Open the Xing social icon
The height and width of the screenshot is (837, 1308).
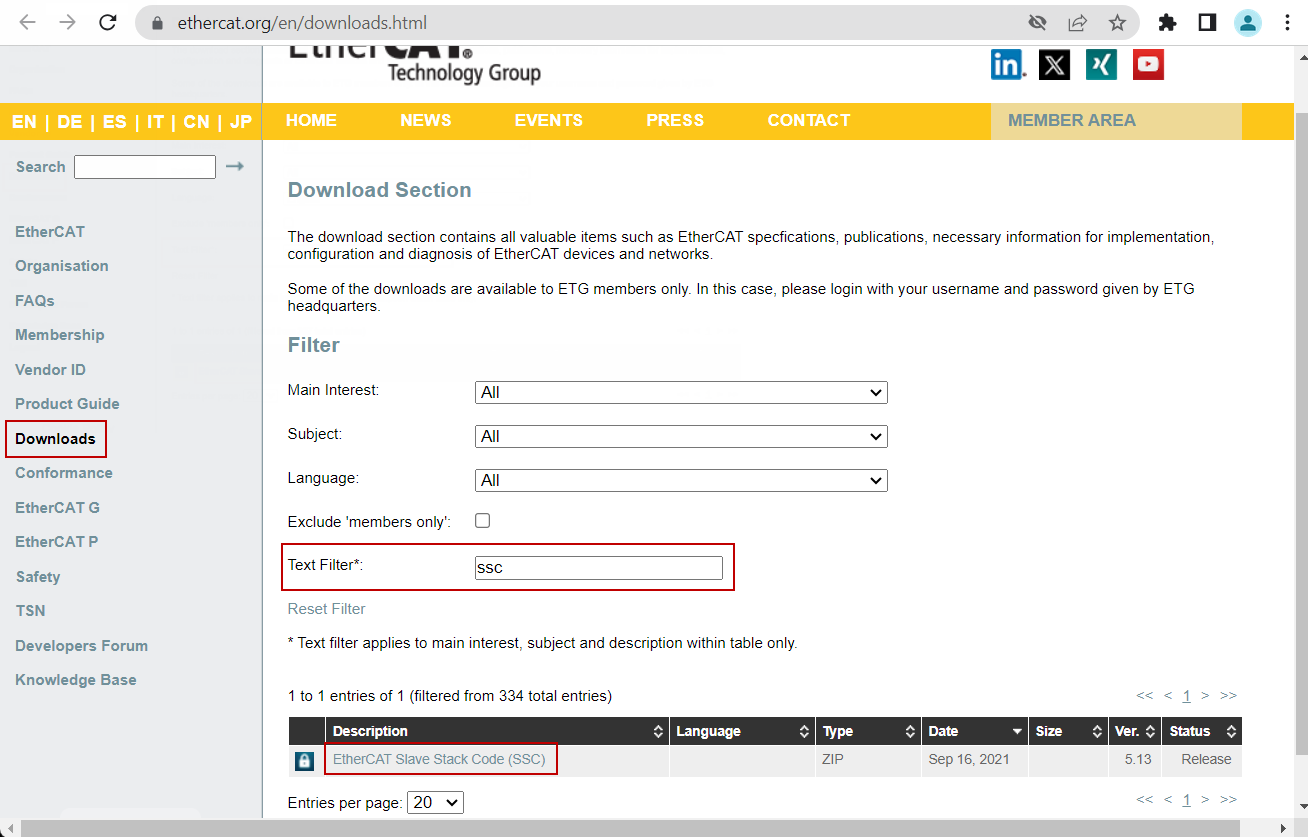point(1101,65)
